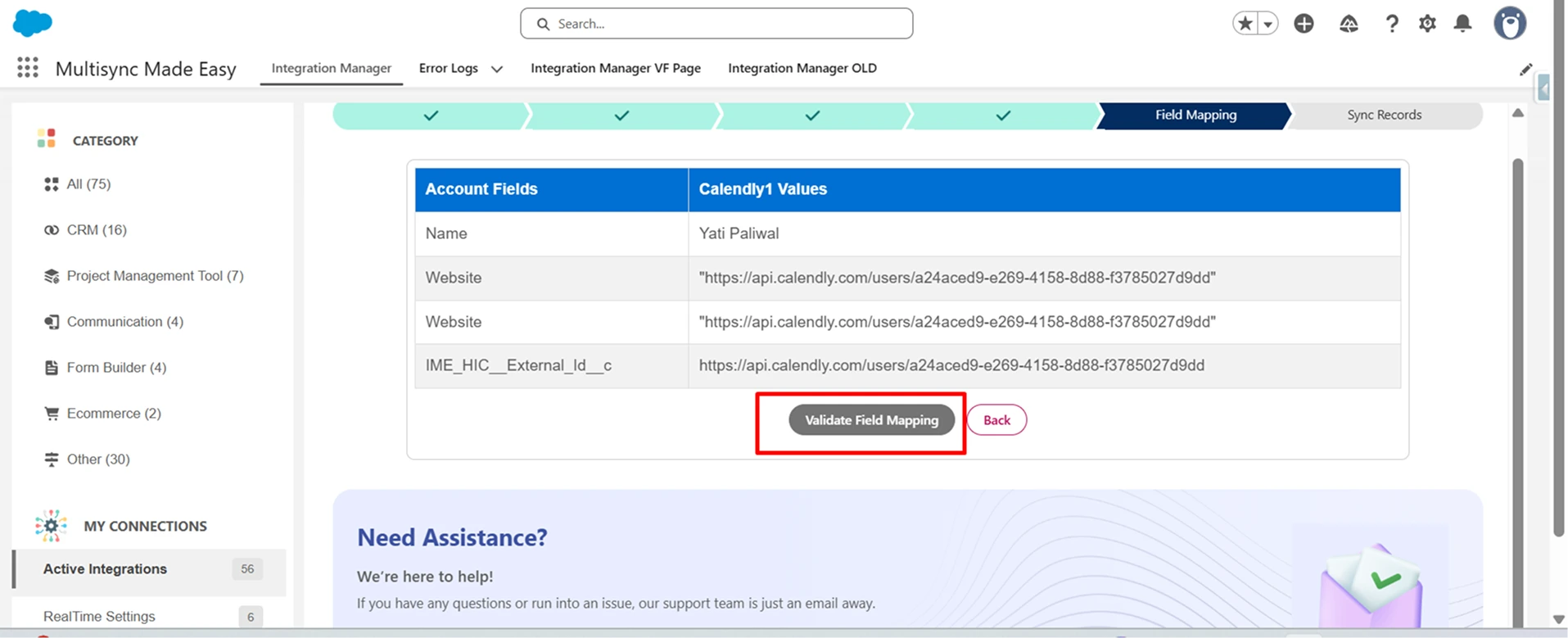Click the second completed step checkmark
This screenshot has width=1568, height=638.
point(622,115)
